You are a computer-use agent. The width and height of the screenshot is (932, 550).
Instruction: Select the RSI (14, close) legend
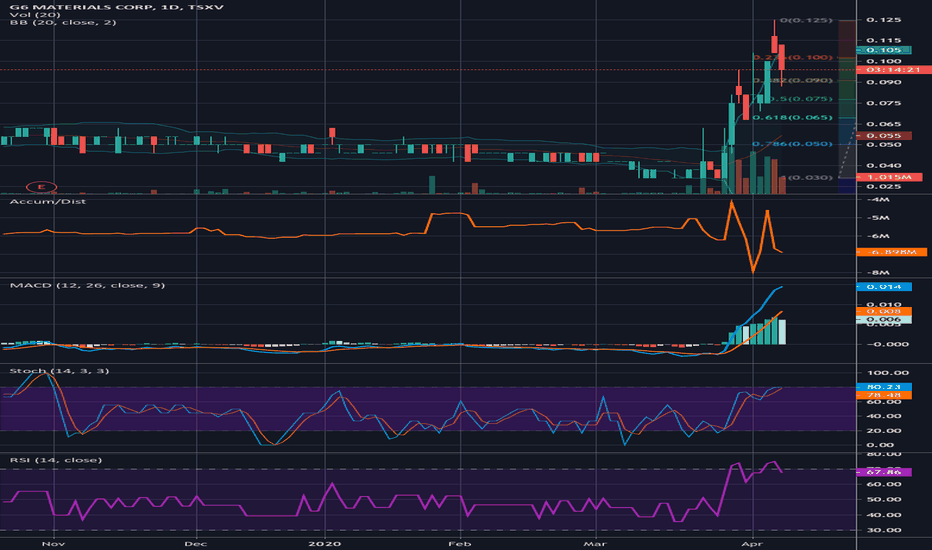56,460
